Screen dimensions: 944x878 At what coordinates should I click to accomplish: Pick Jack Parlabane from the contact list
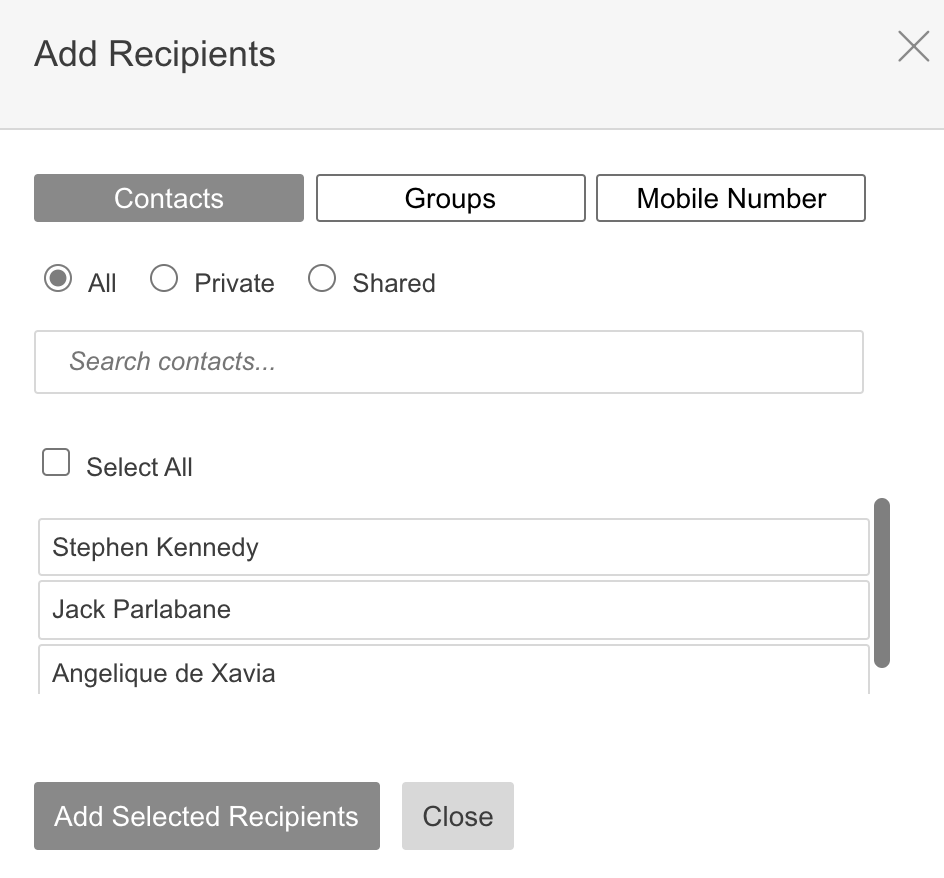pyautogui.click(x=453, y=610)
